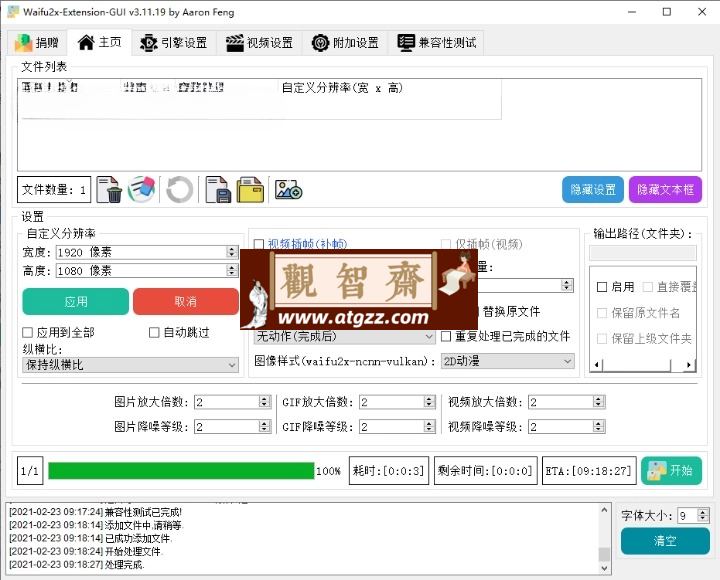The height and width of the screenshot is (580, 720).
Task: Toggle the 应用到全部 checkbox
Action: pyautogui.click(x=28, y=332)
